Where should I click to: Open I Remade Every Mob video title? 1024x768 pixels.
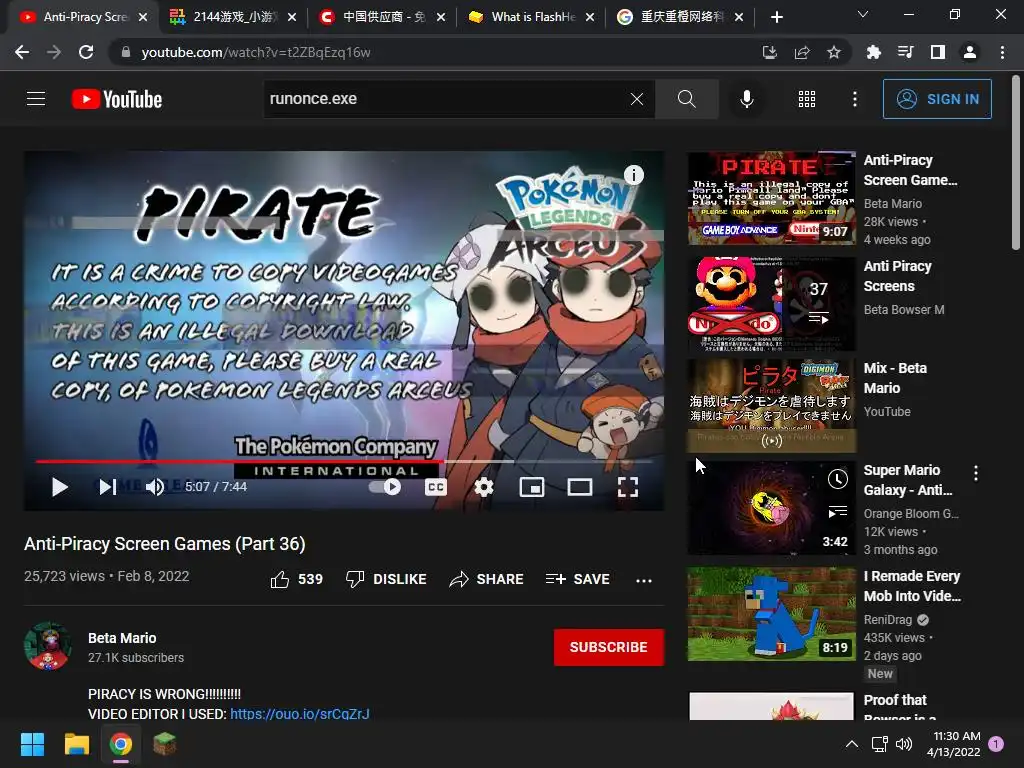(912, 586)
